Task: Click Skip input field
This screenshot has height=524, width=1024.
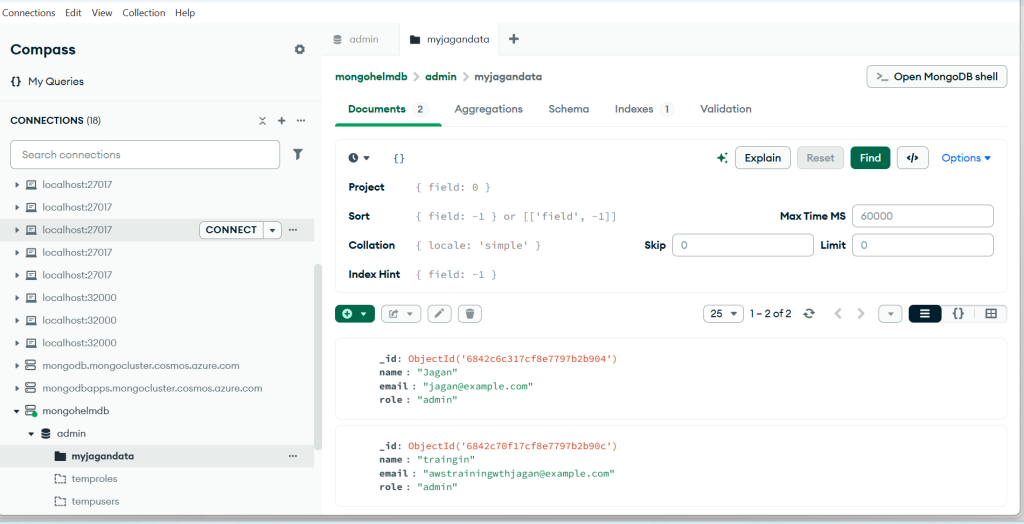Action: point(743,245)
